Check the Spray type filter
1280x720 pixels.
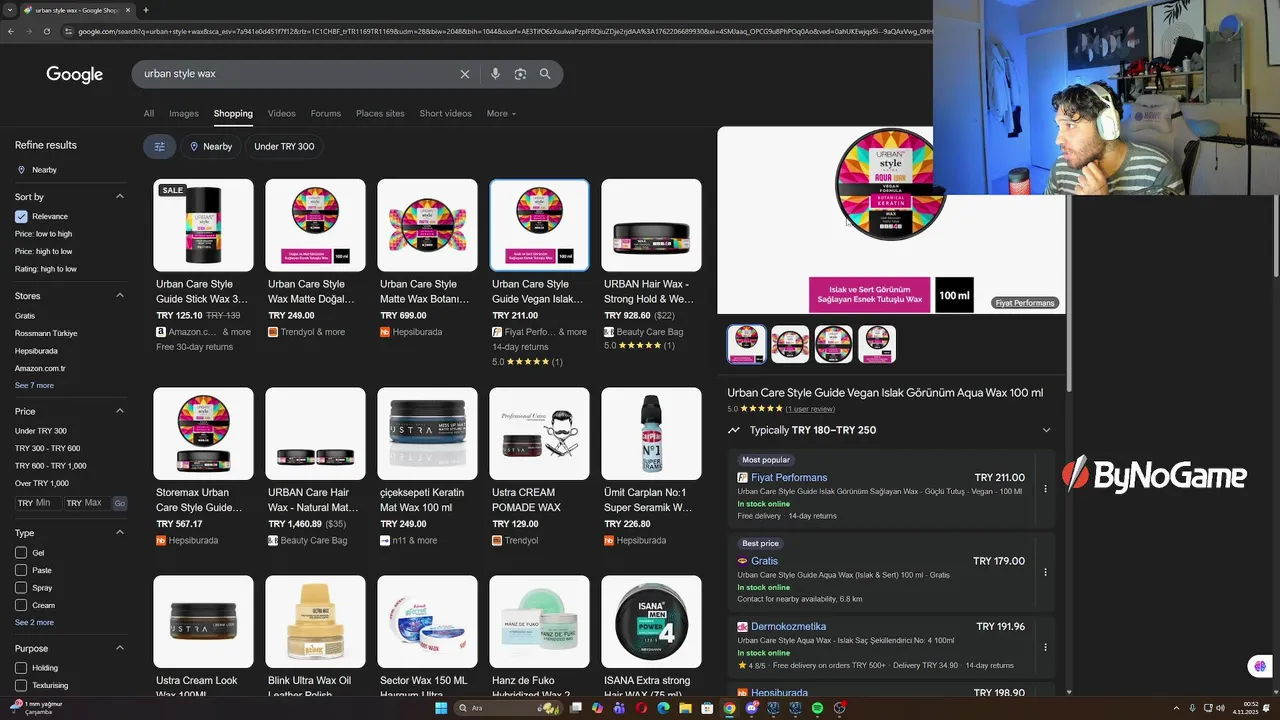tap(21, 588)
